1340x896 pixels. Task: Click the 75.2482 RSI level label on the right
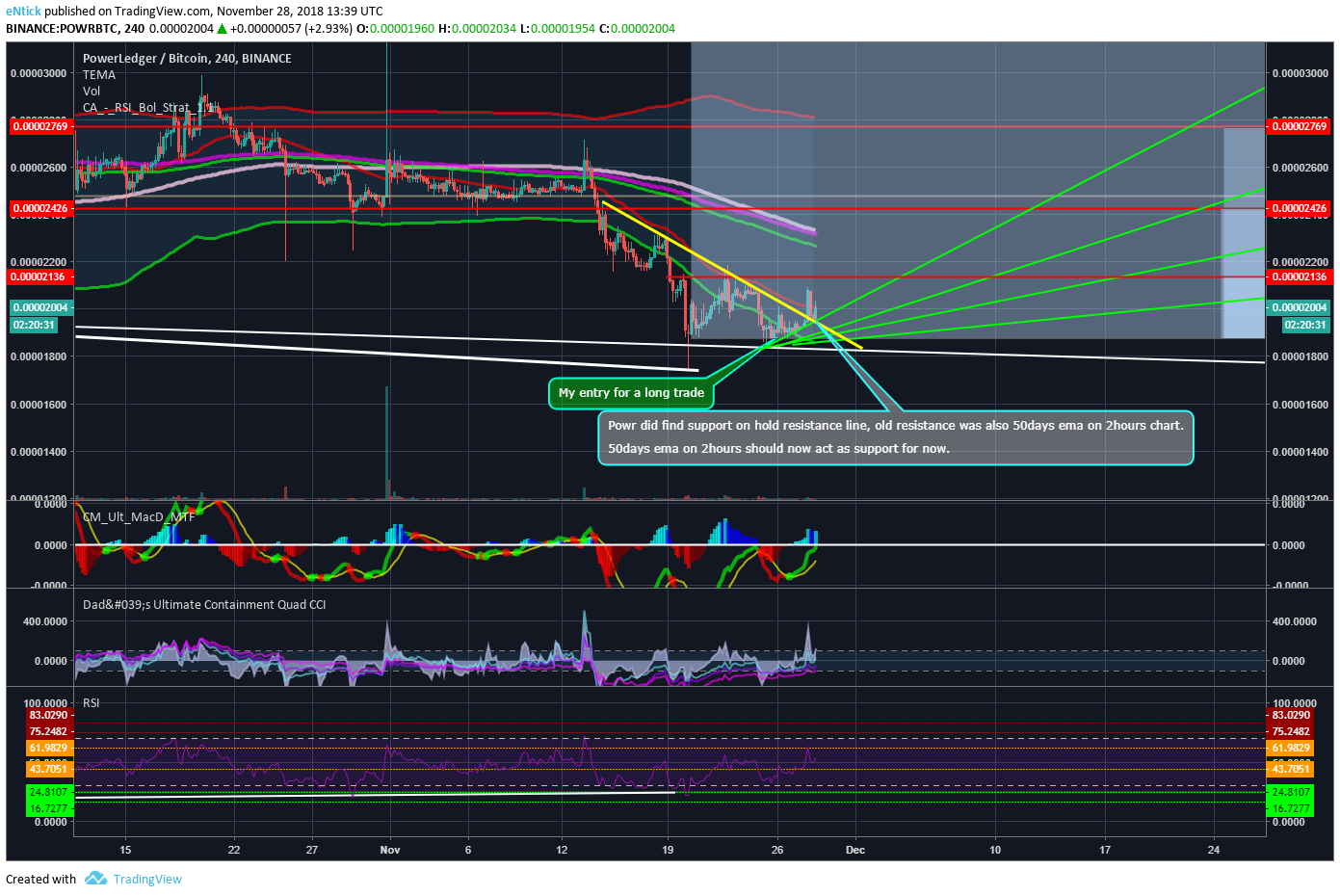pyautogui.click(x=1290, y=732)
